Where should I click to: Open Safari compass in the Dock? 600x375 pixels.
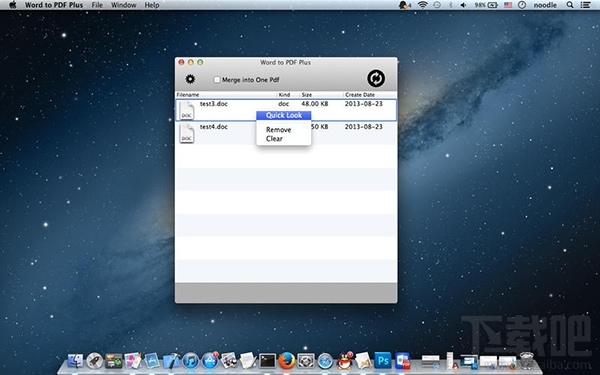[x=325, y=361]
